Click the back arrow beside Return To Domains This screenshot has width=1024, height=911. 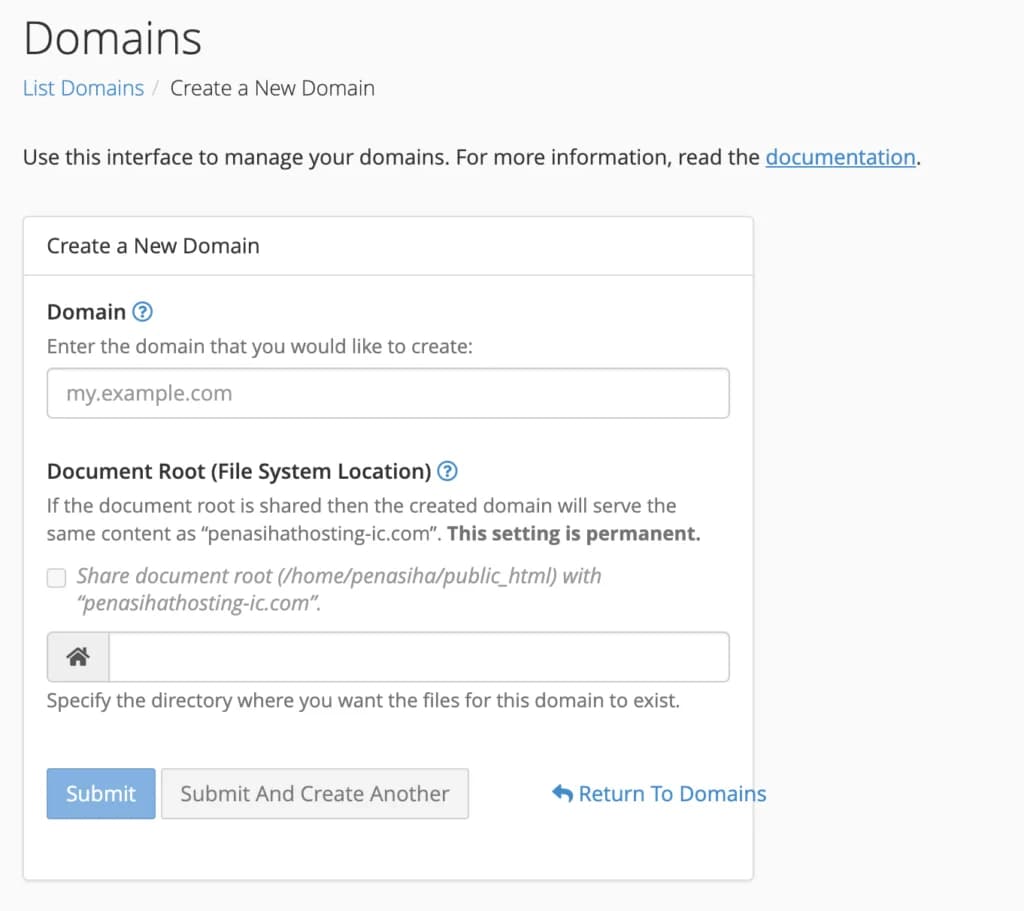[x=562, y=793]
